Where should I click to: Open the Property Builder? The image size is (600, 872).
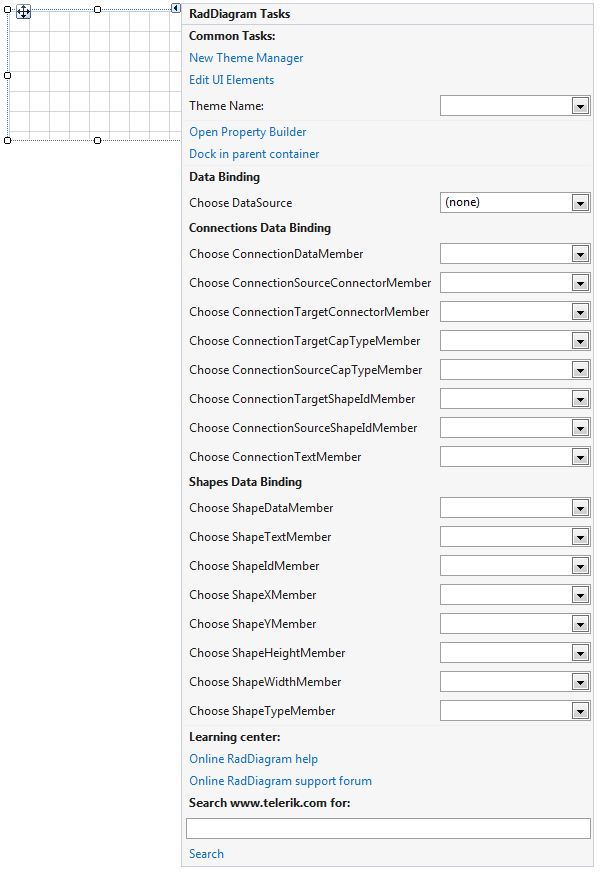pyautogui.click(x=247, y=131)
